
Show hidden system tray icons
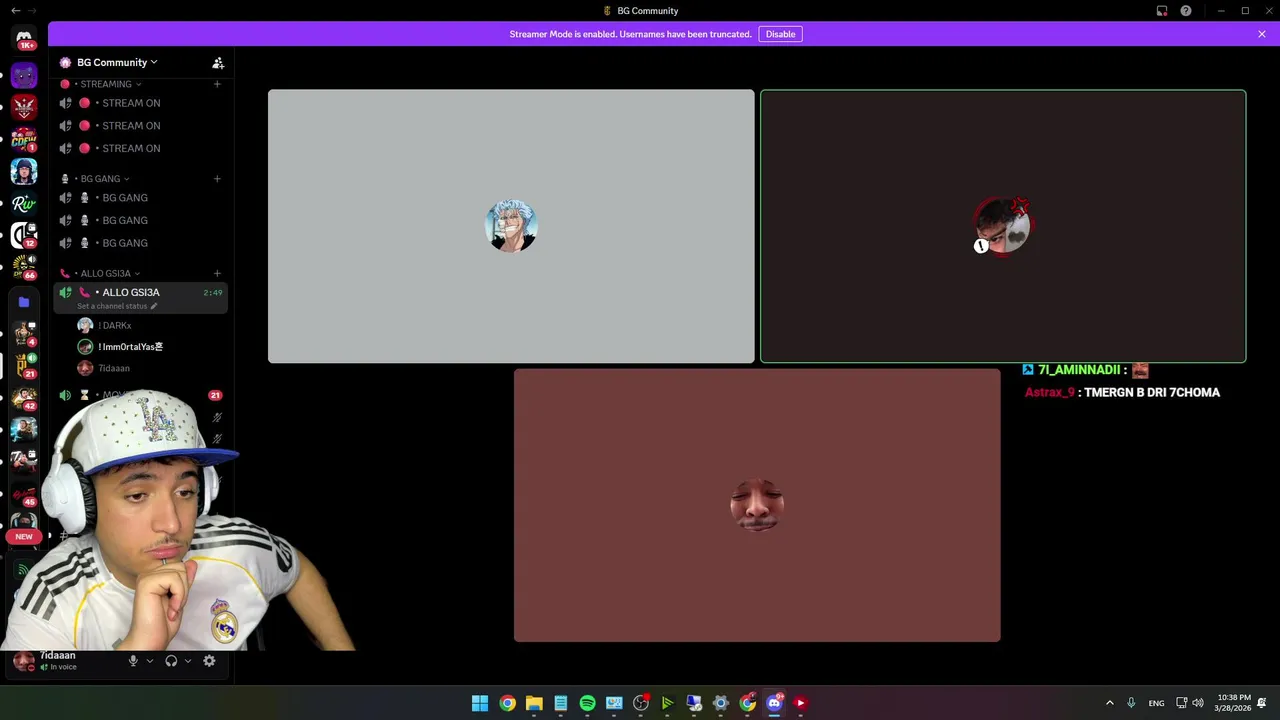coord(1109,703)
